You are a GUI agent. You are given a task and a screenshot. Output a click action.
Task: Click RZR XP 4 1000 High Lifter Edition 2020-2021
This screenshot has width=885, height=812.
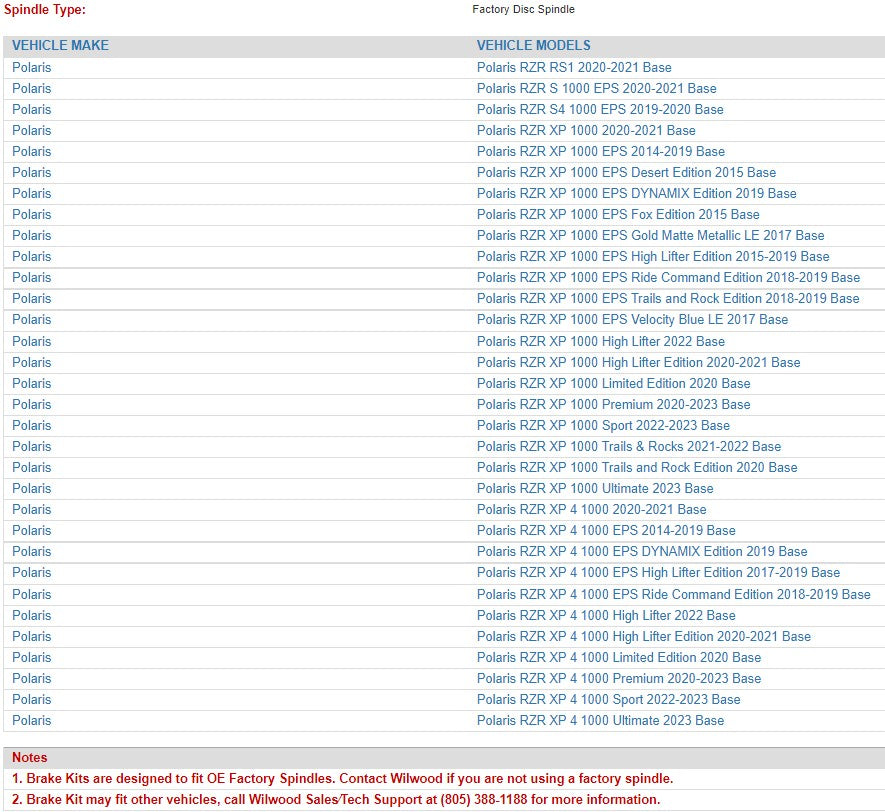[643, 637]
